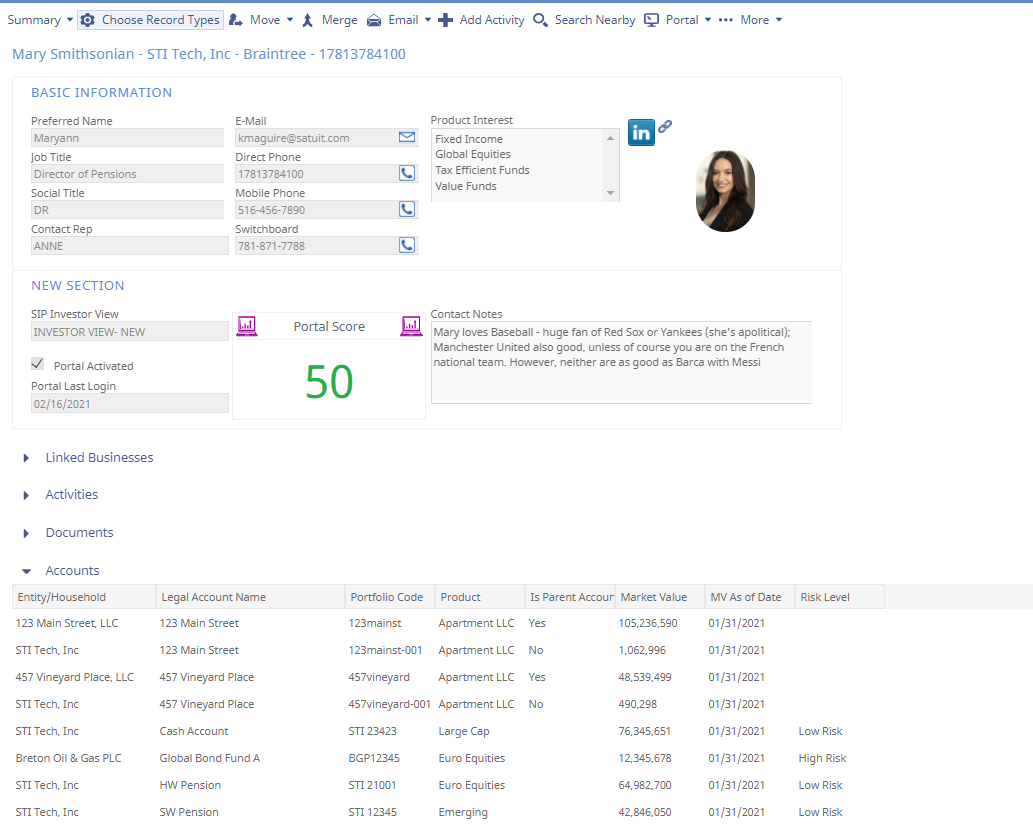Screen dimensions: 1033x837
Task: Click the Search Nearby toolbar label
Action: 595,20
